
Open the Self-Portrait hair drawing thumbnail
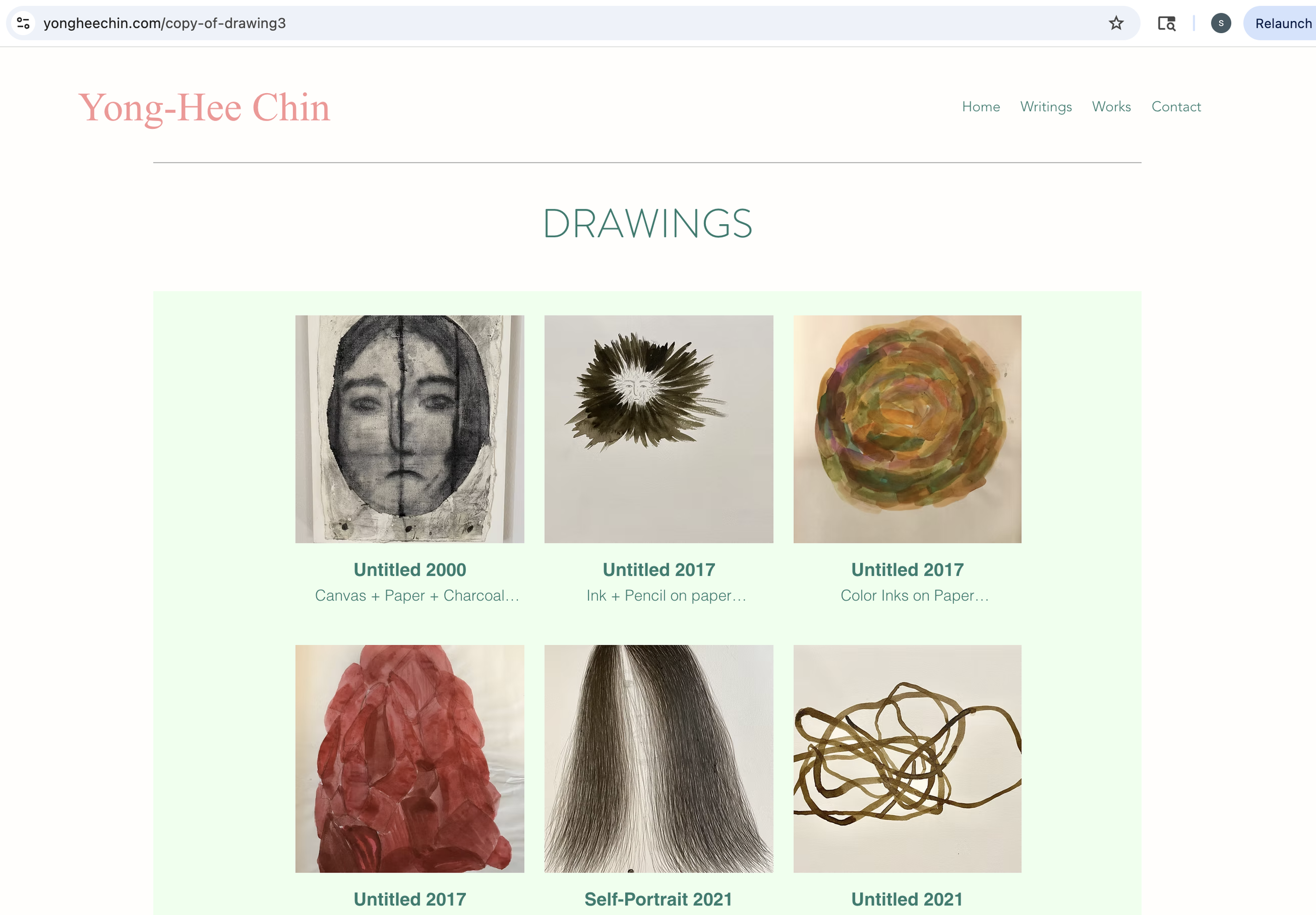(659, 759)
